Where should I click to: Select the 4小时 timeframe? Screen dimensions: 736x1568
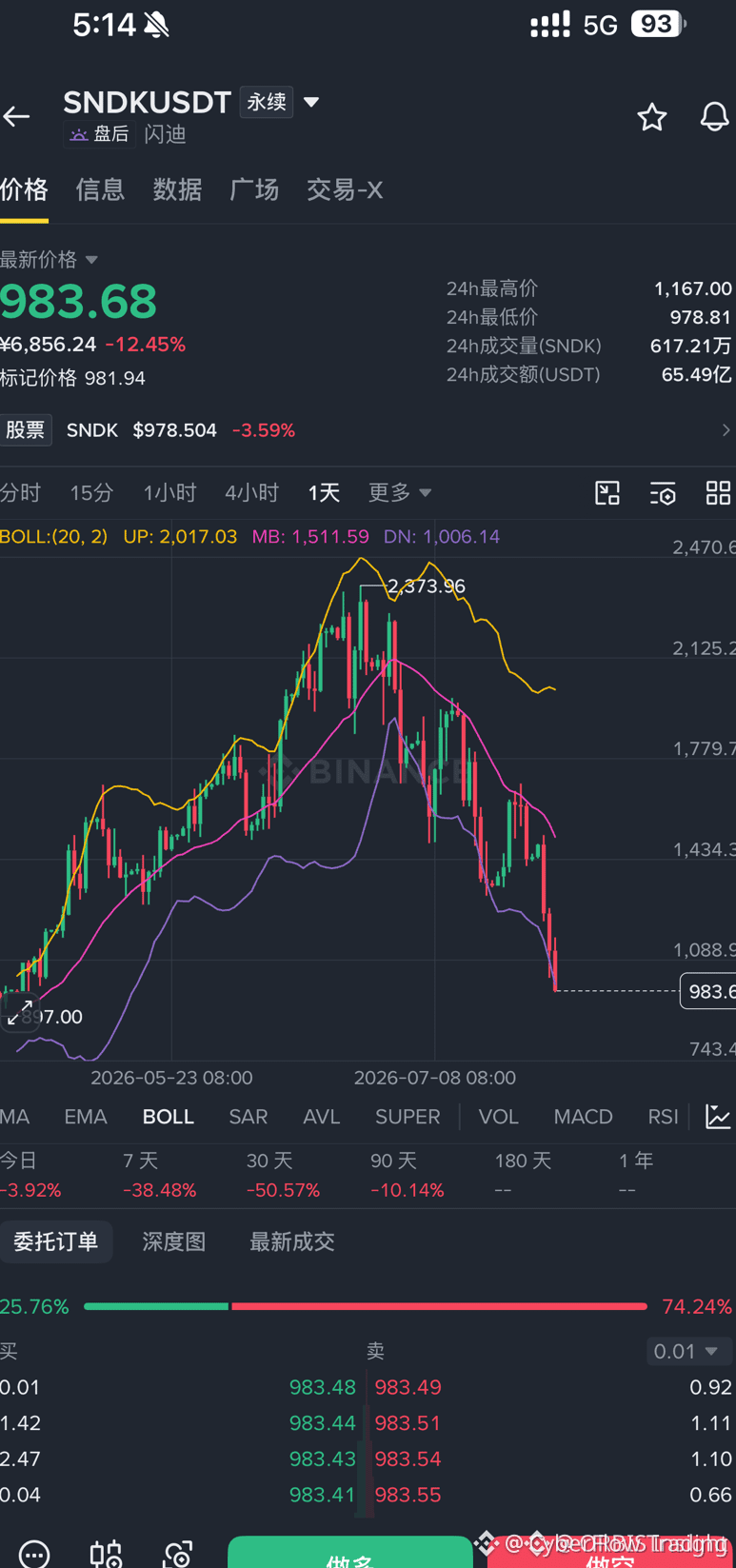click(x=251, y=492)
